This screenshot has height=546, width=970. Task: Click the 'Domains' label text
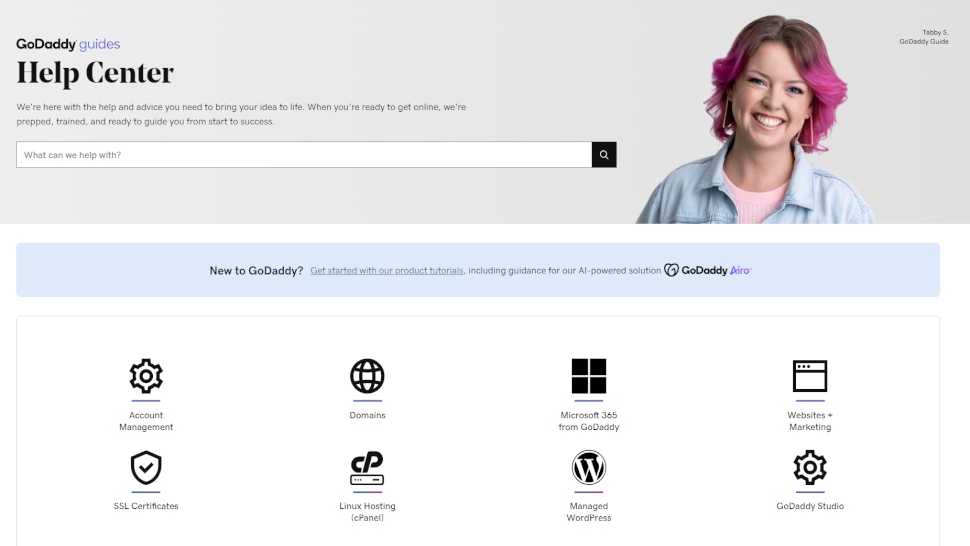367,415
